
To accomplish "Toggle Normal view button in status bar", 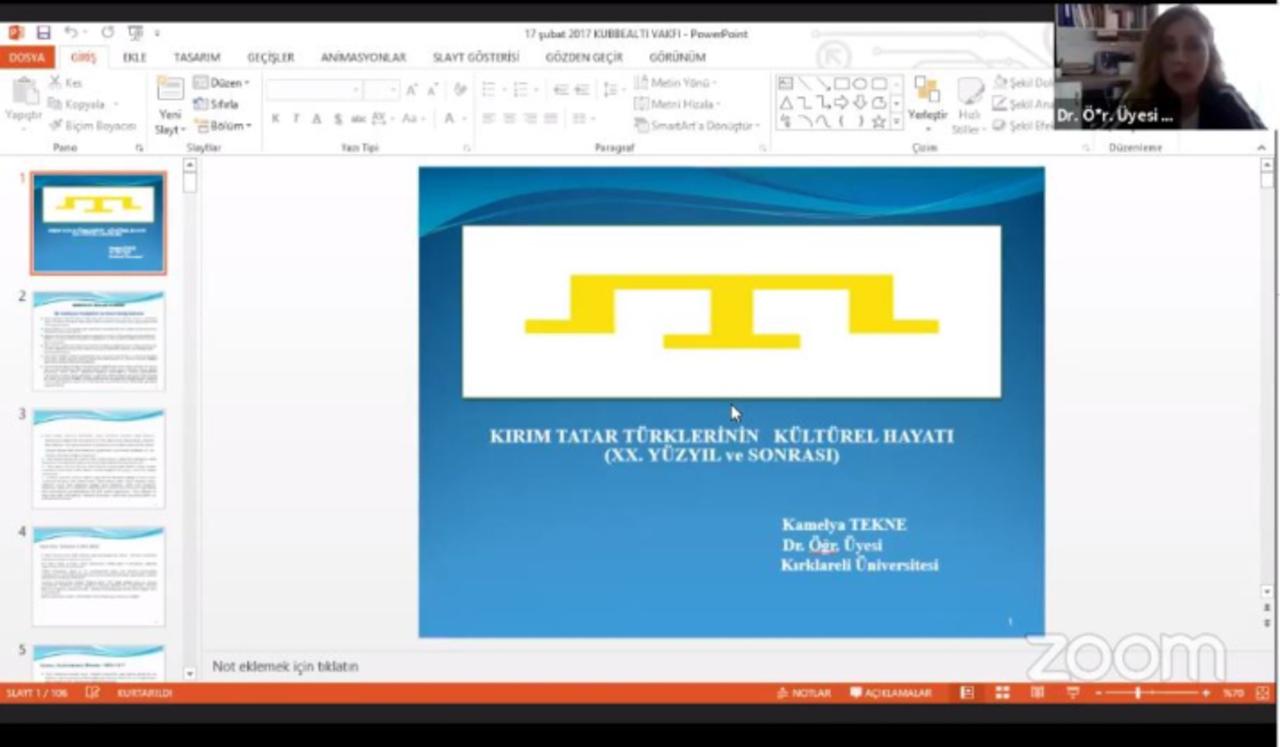I will click(967, 693).
